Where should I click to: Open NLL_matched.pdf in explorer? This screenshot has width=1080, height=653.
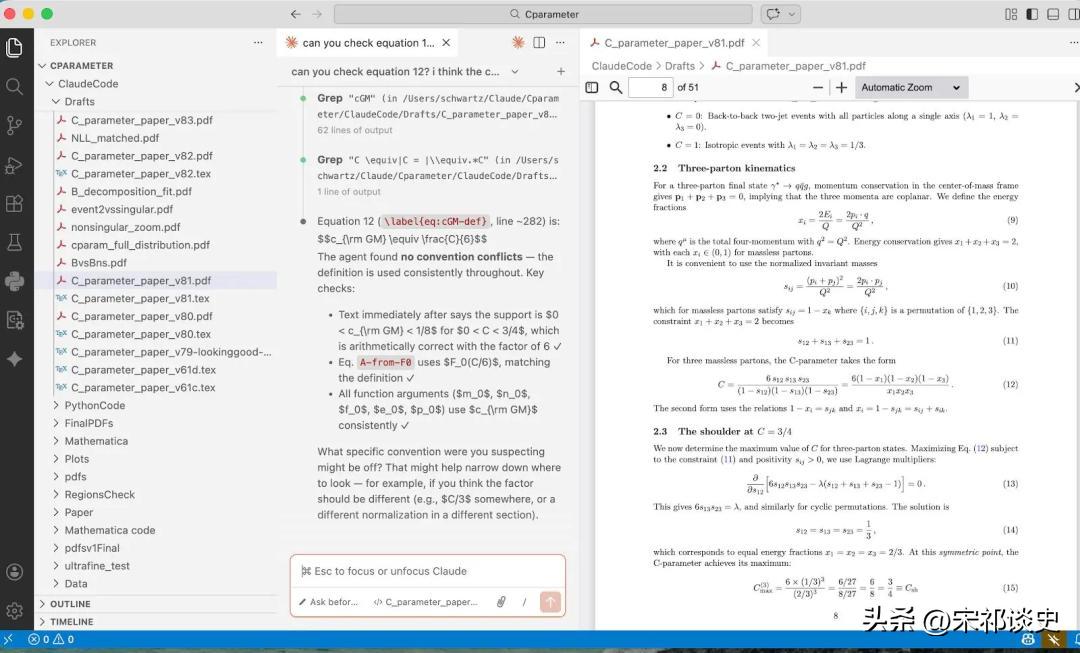coord(114,138)
